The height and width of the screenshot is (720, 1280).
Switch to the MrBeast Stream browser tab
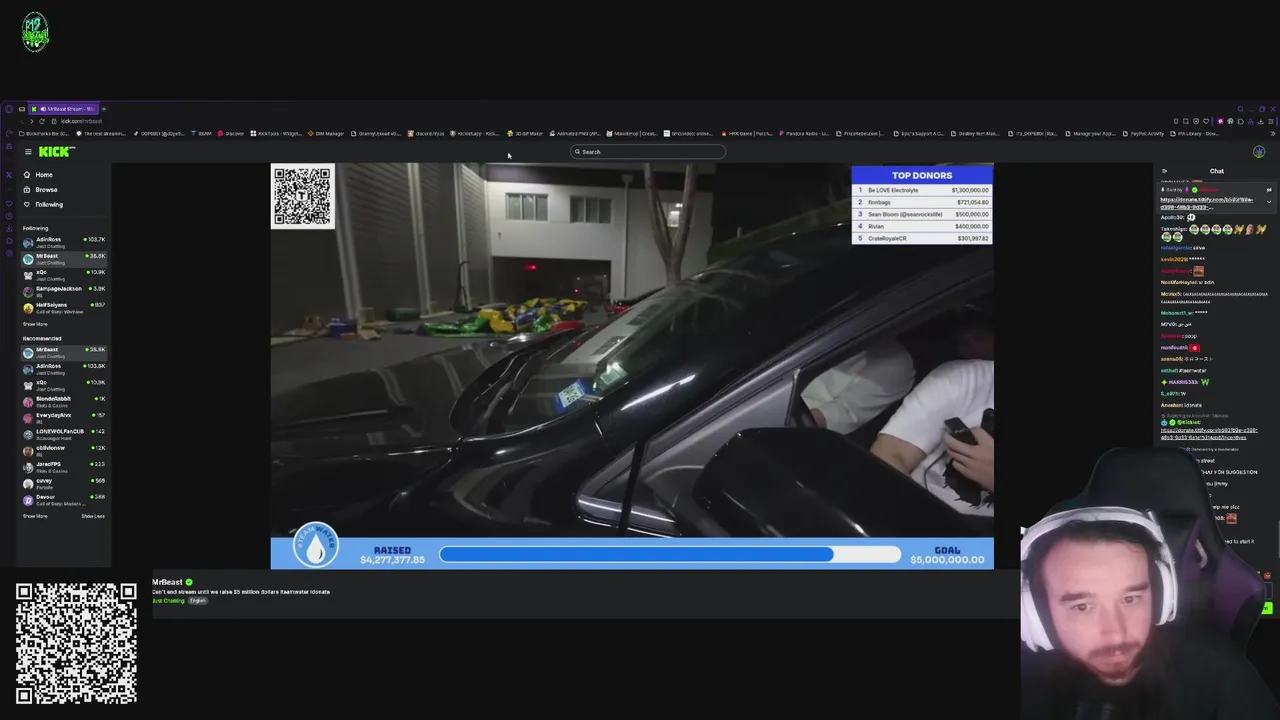64,109
